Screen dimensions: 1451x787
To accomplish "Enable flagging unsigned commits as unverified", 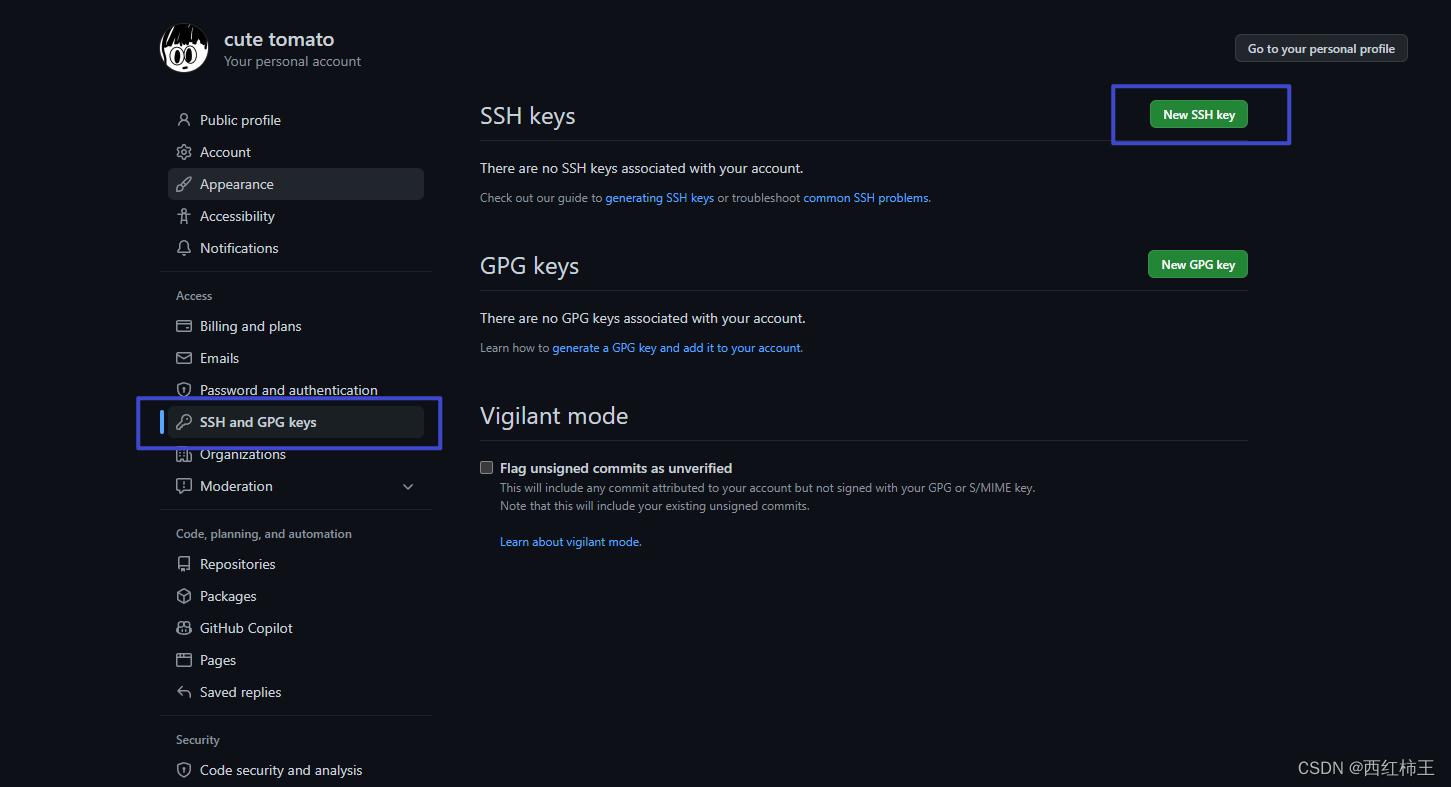I will click(x=486, y=467).
